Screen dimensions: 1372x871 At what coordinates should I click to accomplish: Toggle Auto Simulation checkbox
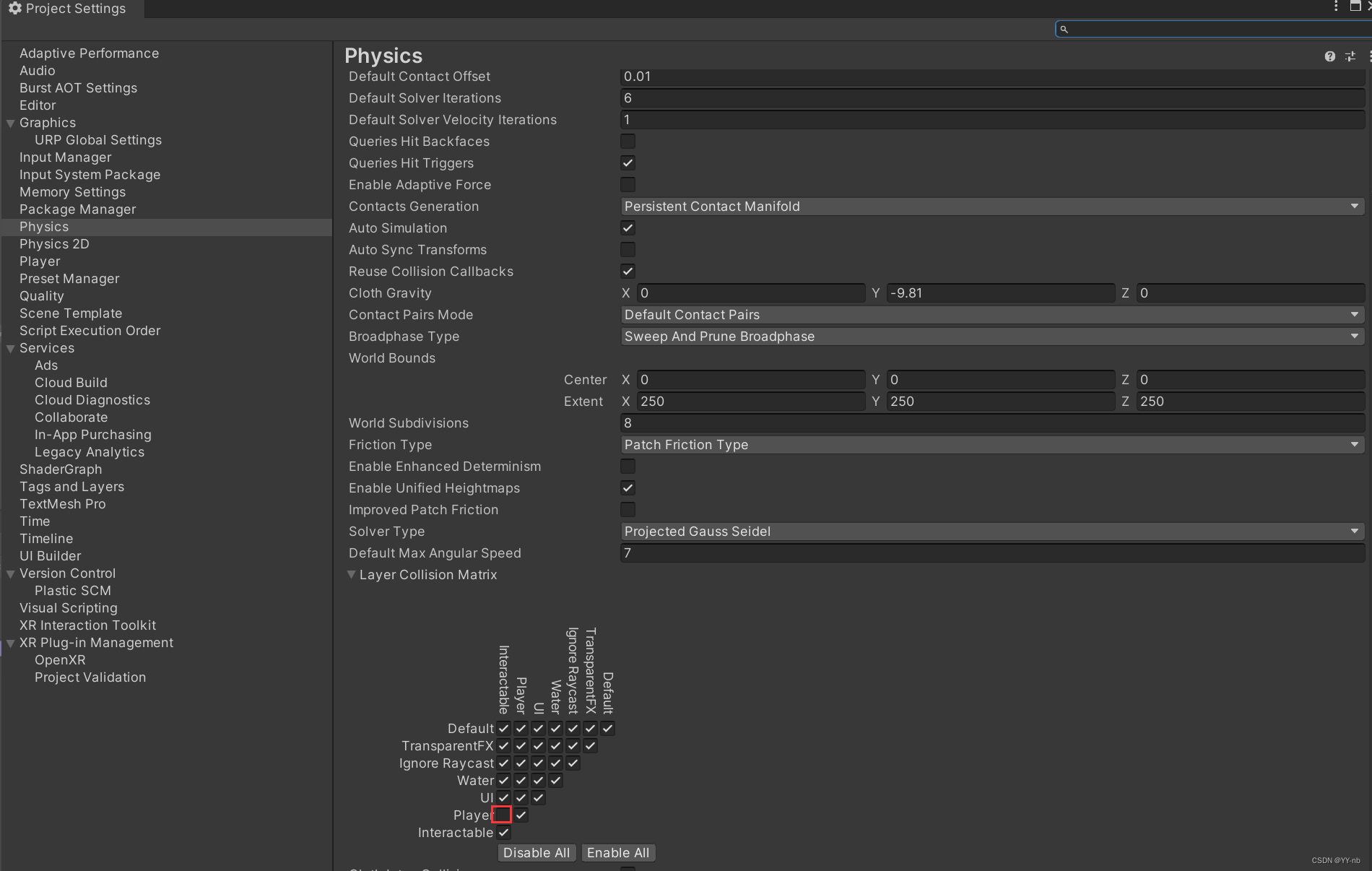(x=628, y=228)
